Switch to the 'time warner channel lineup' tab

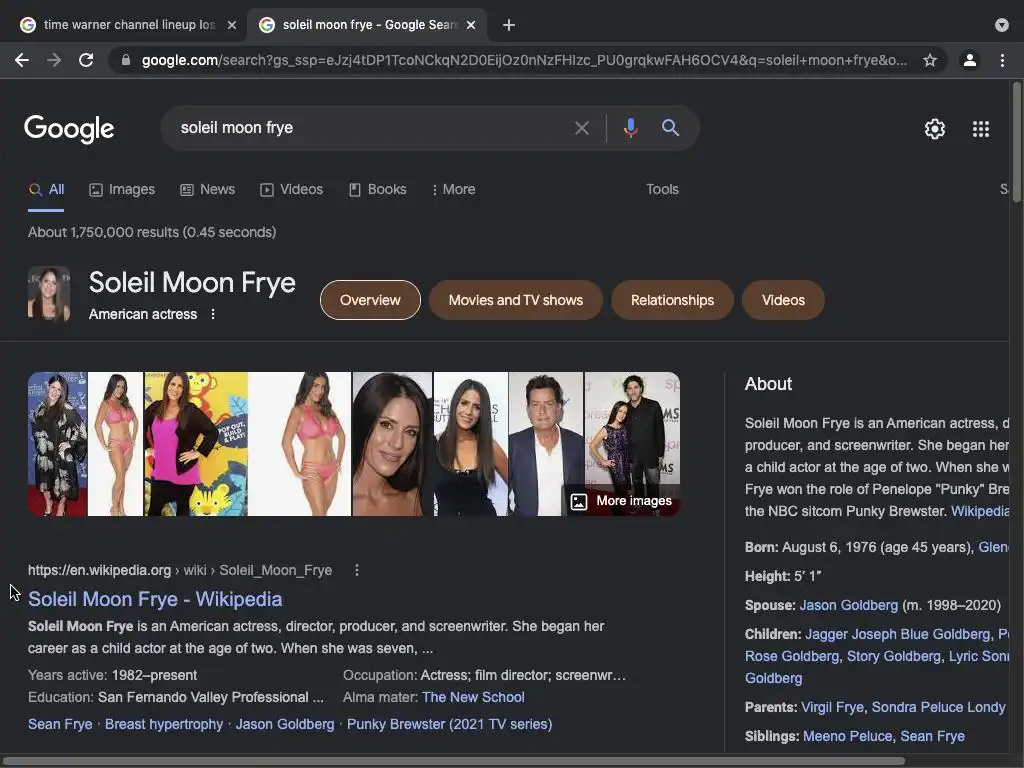[x=127, y=25]
